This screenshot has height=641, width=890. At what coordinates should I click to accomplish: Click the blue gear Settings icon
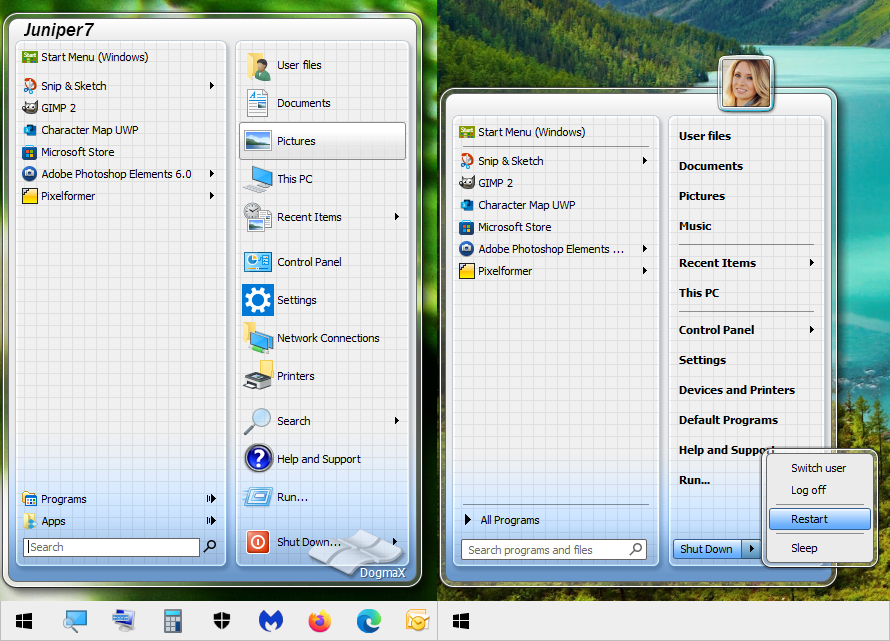258,300
